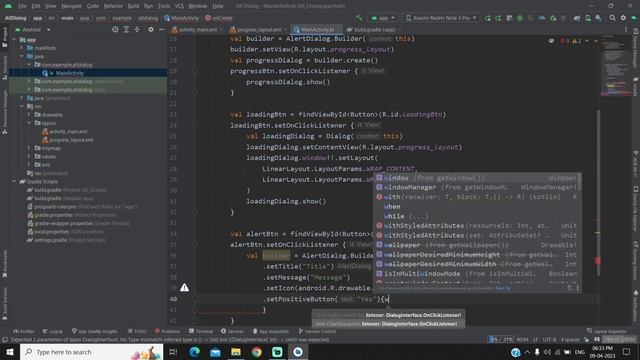This screenshot has width=640, height=360.
Task: Switch to build.gradle (:app) tab
Action: coord(374,29)
